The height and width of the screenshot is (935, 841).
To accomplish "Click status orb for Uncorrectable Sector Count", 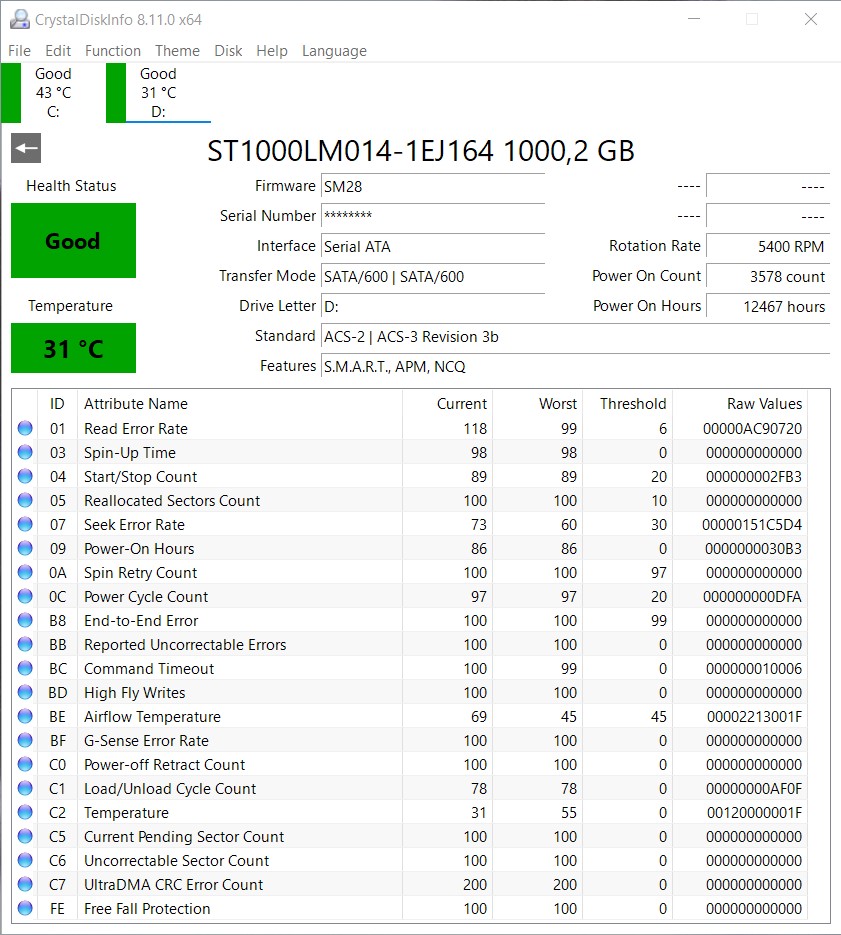I will click(x=25, y=860).
